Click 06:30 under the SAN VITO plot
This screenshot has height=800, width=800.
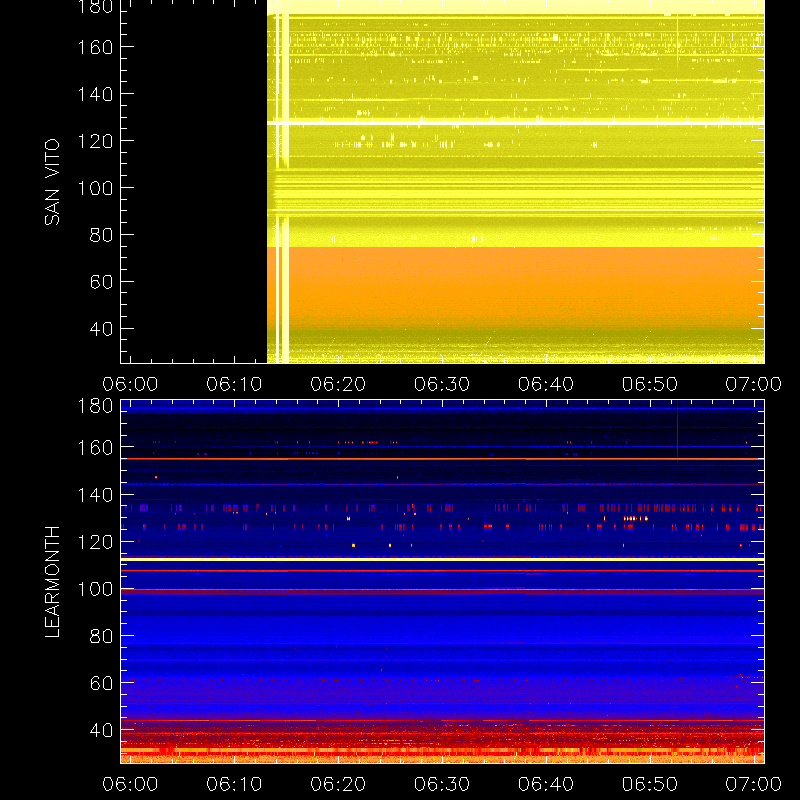[x=442, y=384]
